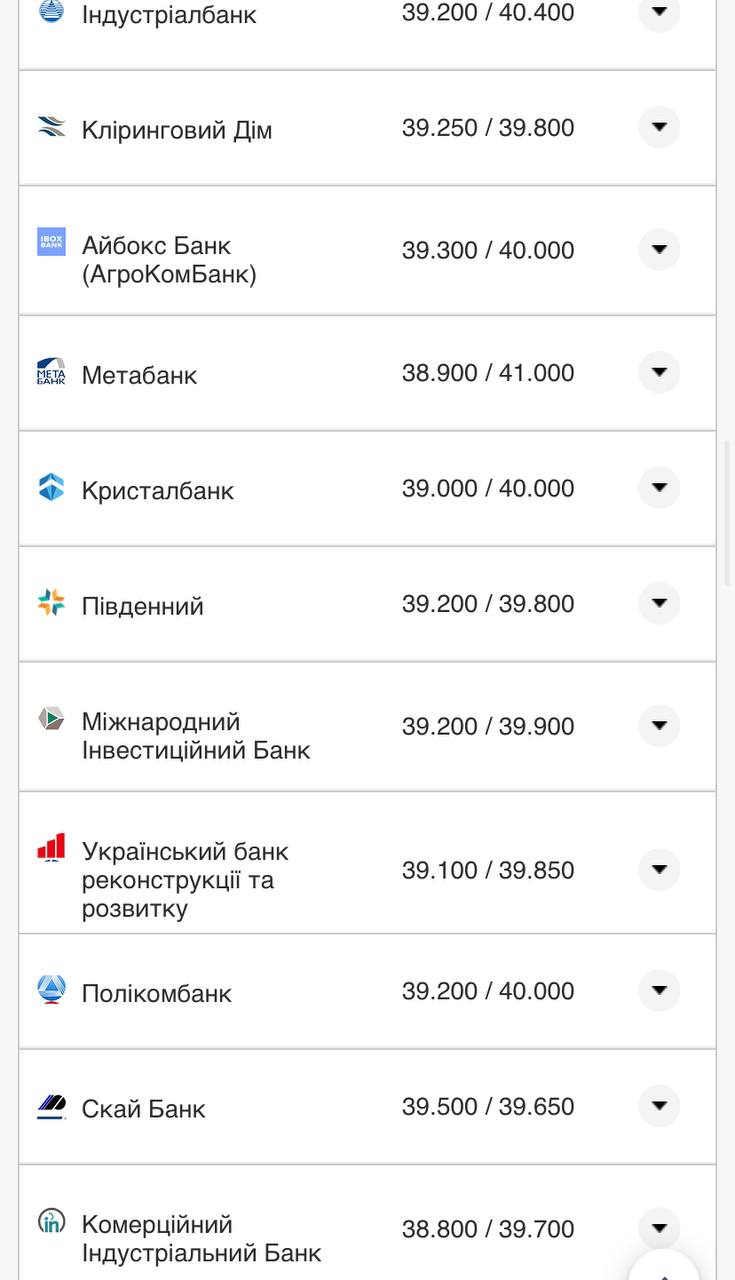The height and width of the screenshot is (1280, 735).
Task: Click the Південний colorful star logo
Action: pyautogui.click(x=51, y=603)
